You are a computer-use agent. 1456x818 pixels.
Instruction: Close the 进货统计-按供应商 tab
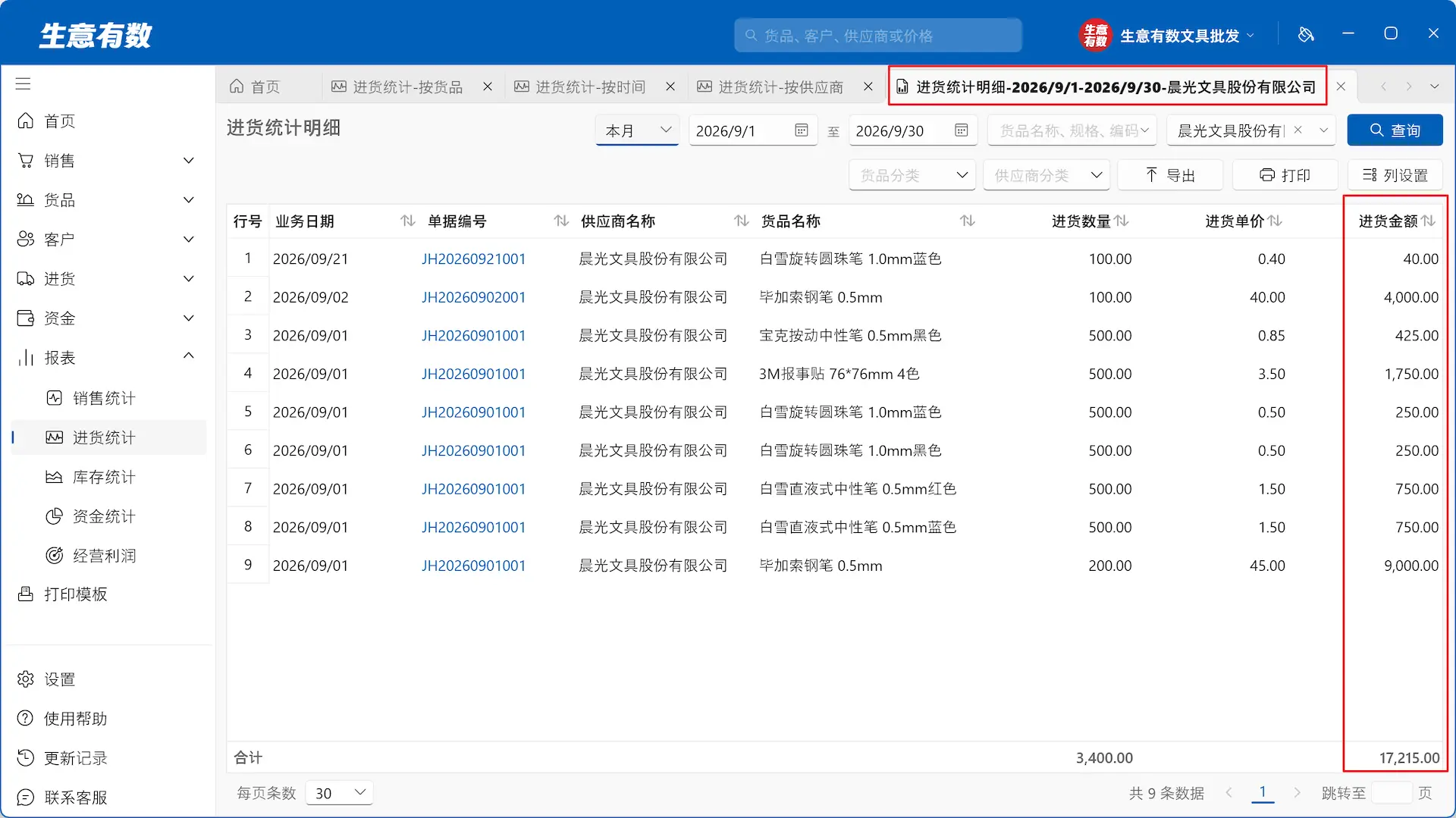pos(868,87)
